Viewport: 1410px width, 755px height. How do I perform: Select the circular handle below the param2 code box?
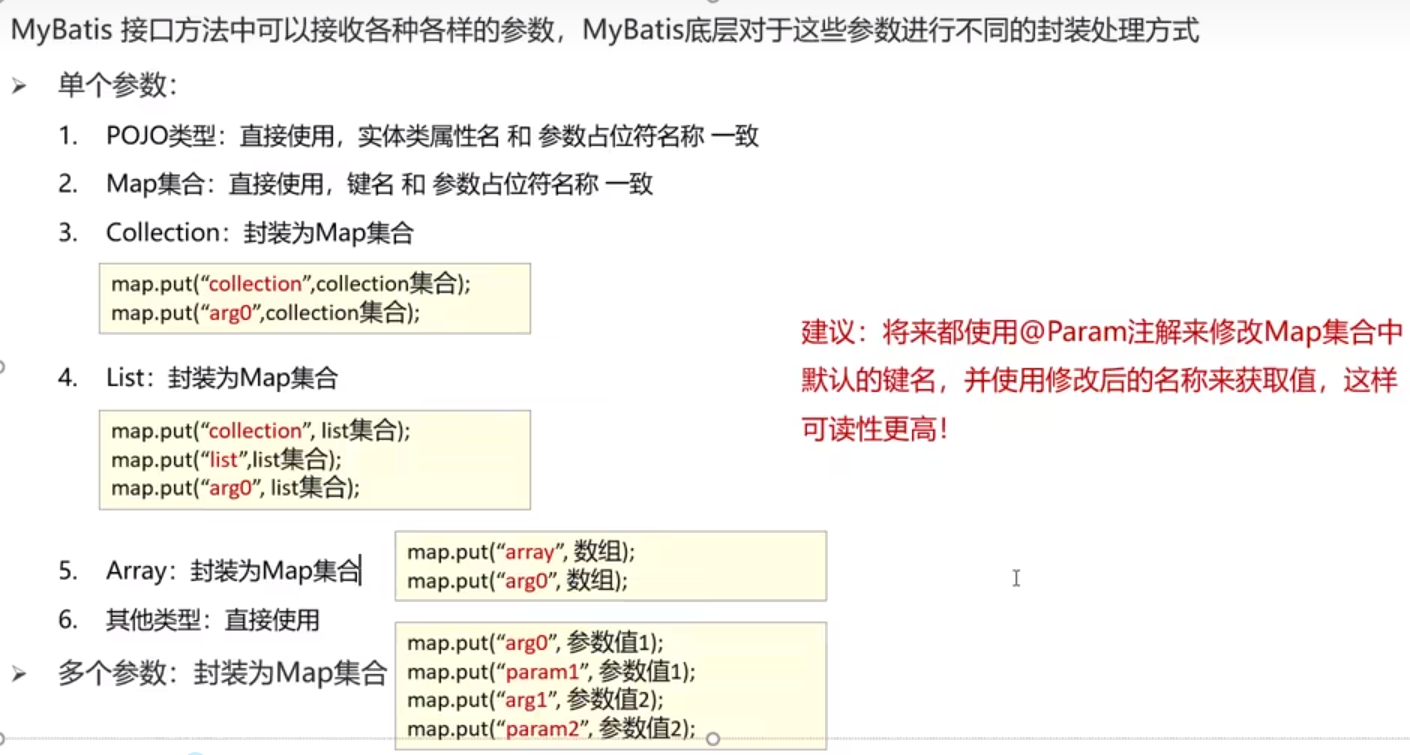pyautogui.click(x=713, y=739)
